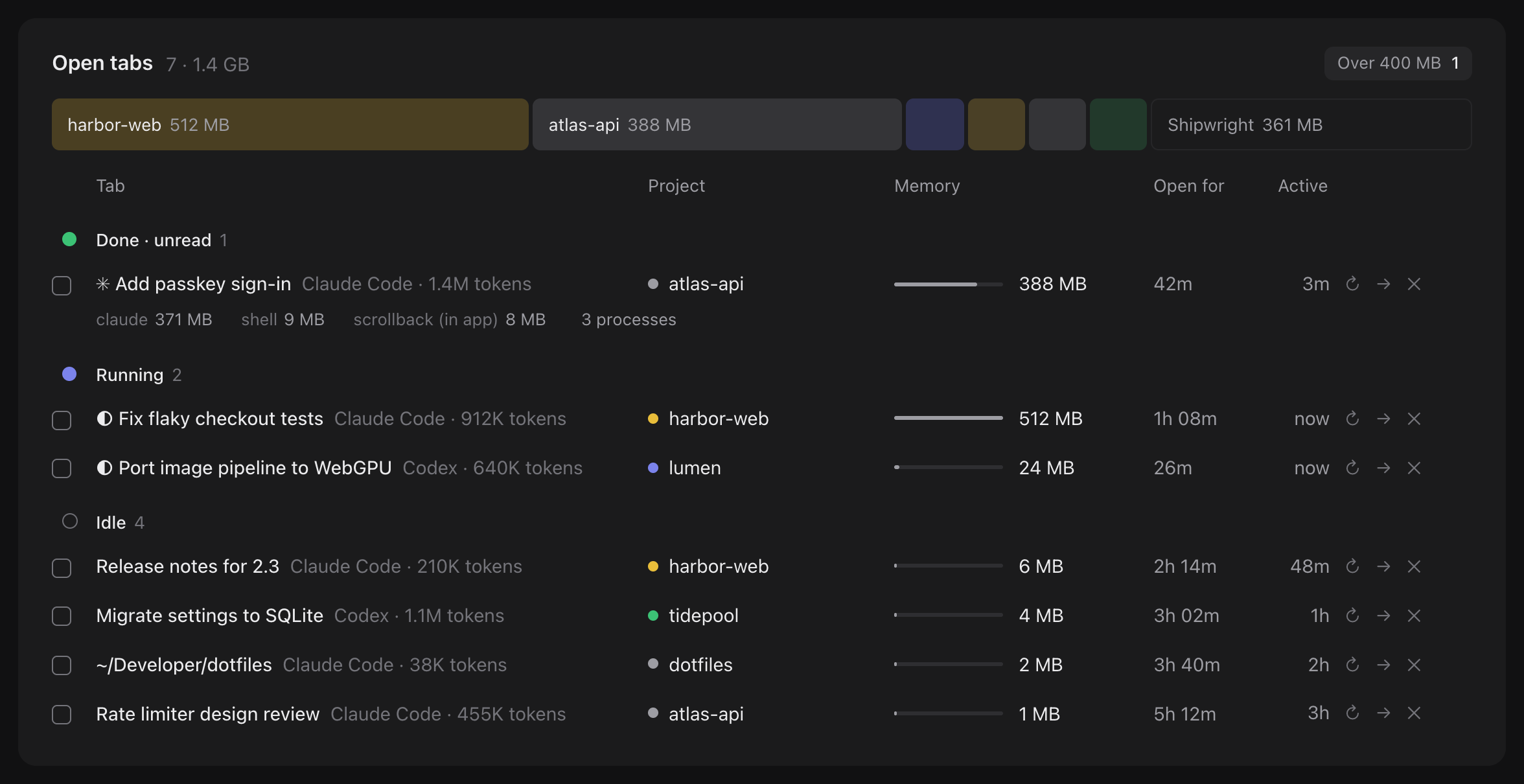
Task: Click the navy blue memory segment
Action: click(935, 124)
